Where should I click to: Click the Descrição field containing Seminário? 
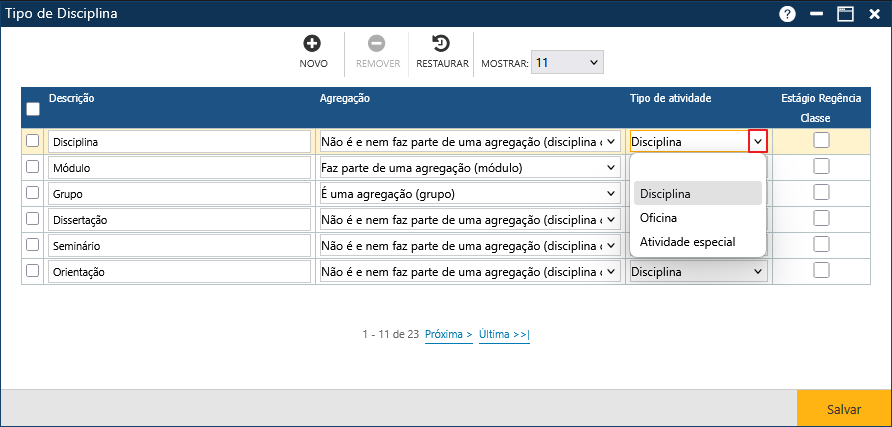pos(180,246)
